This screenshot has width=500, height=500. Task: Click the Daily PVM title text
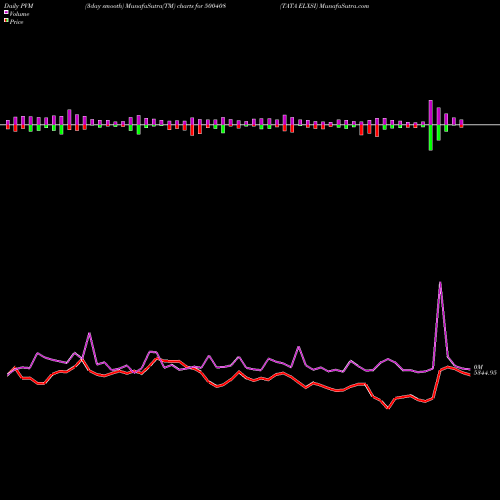[19, 6]
